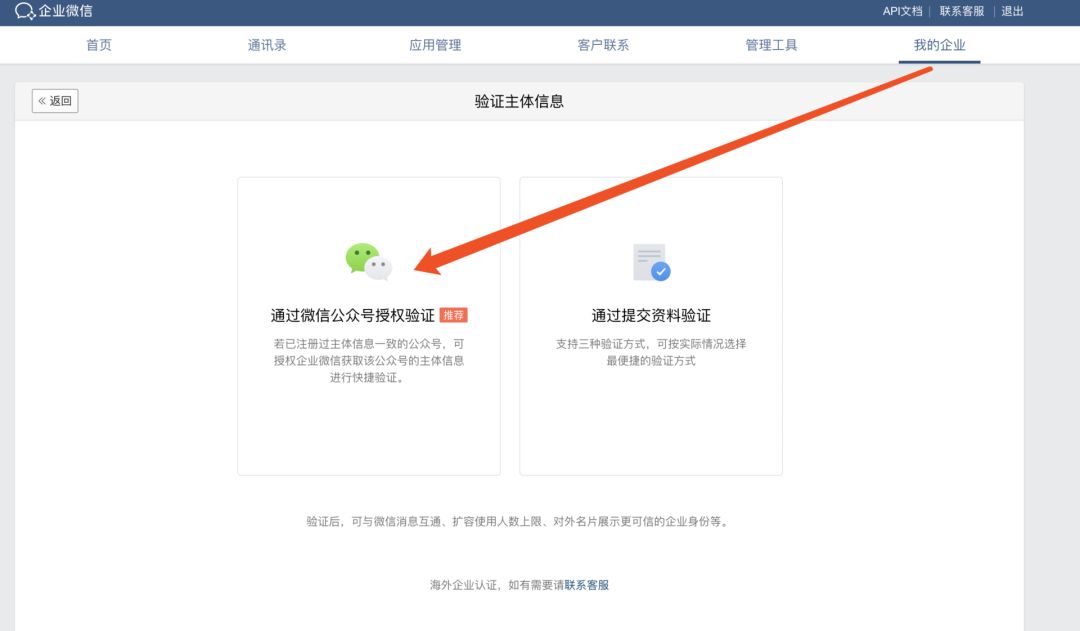
Task: Click the 企业微信 logo icon
Action: (x=25, y=11)
